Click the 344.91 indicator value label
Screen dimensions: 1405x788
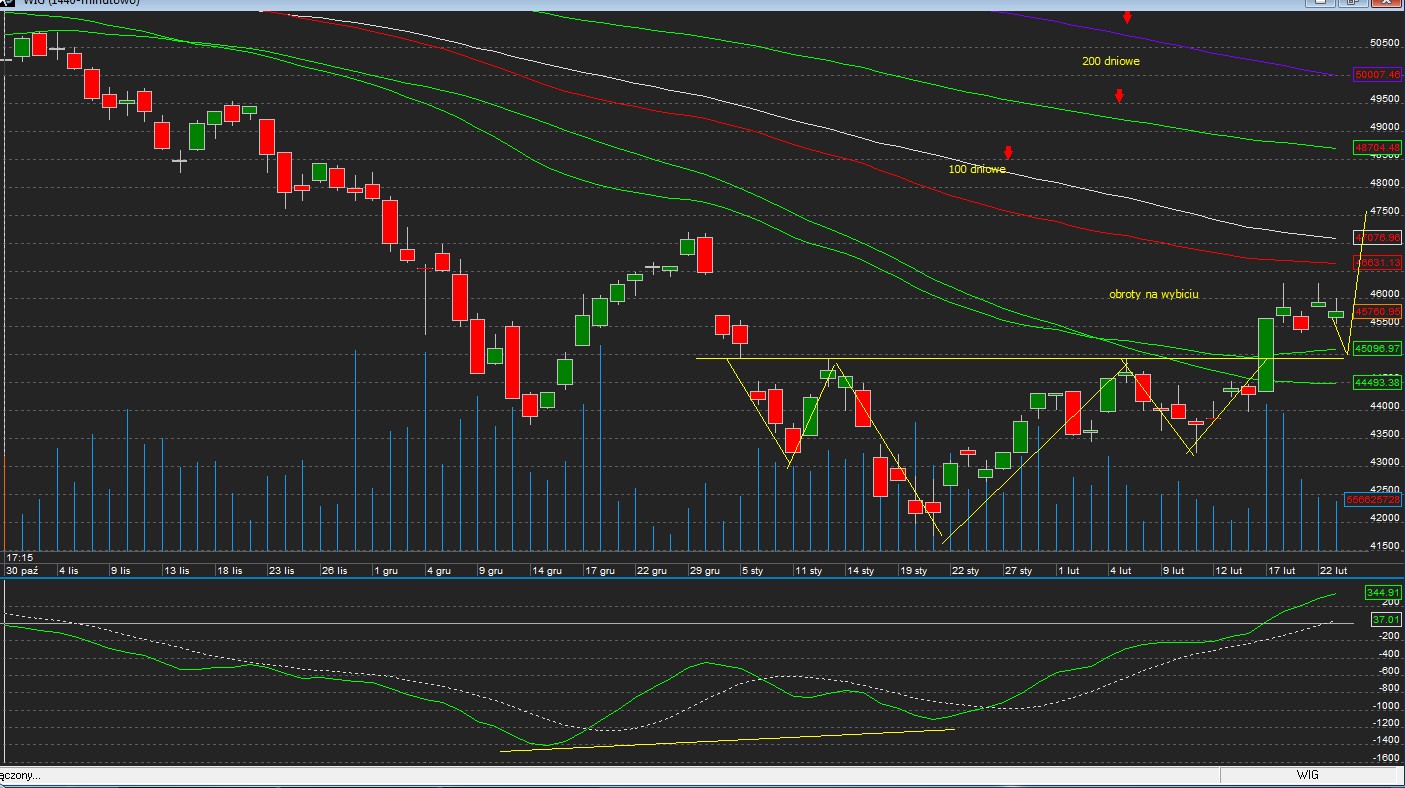click(1383, 593)
